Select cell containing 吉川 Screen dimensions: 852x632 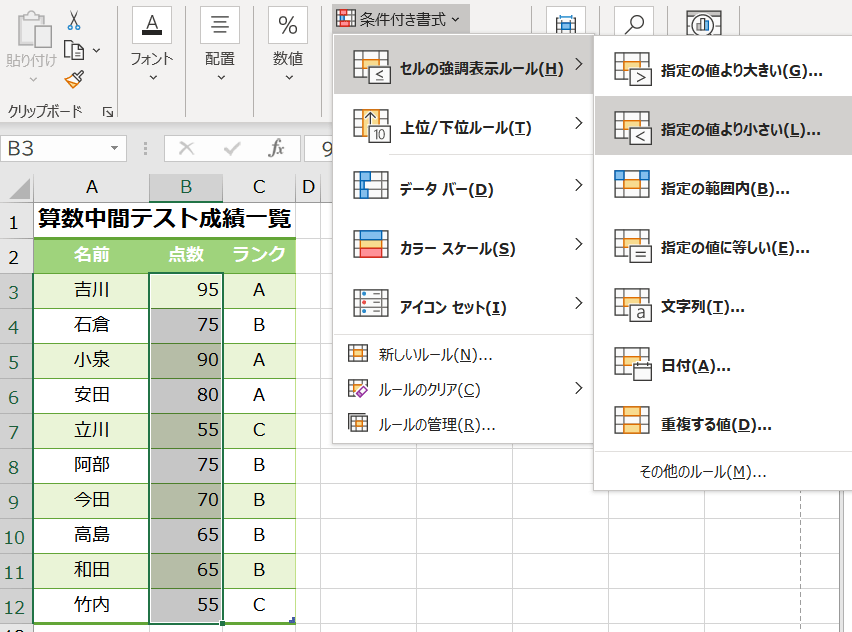[x=91, y=290]
